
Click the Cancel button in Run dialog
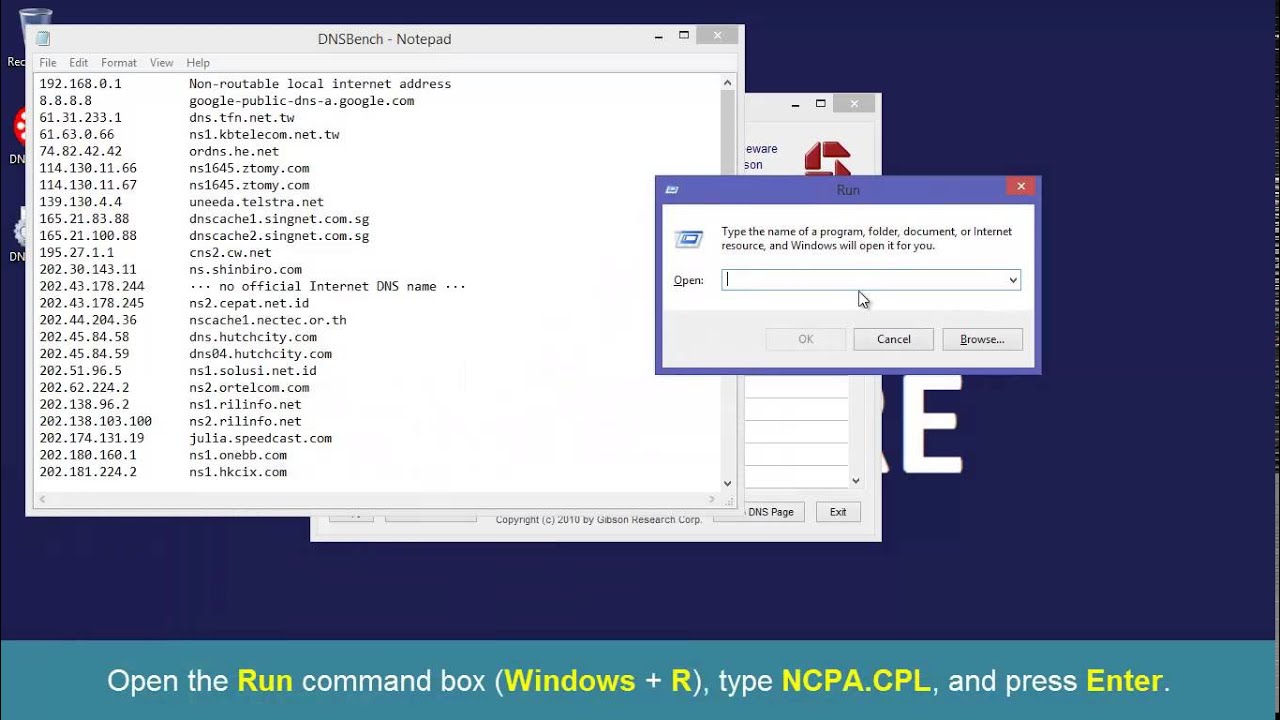[893, 339]
